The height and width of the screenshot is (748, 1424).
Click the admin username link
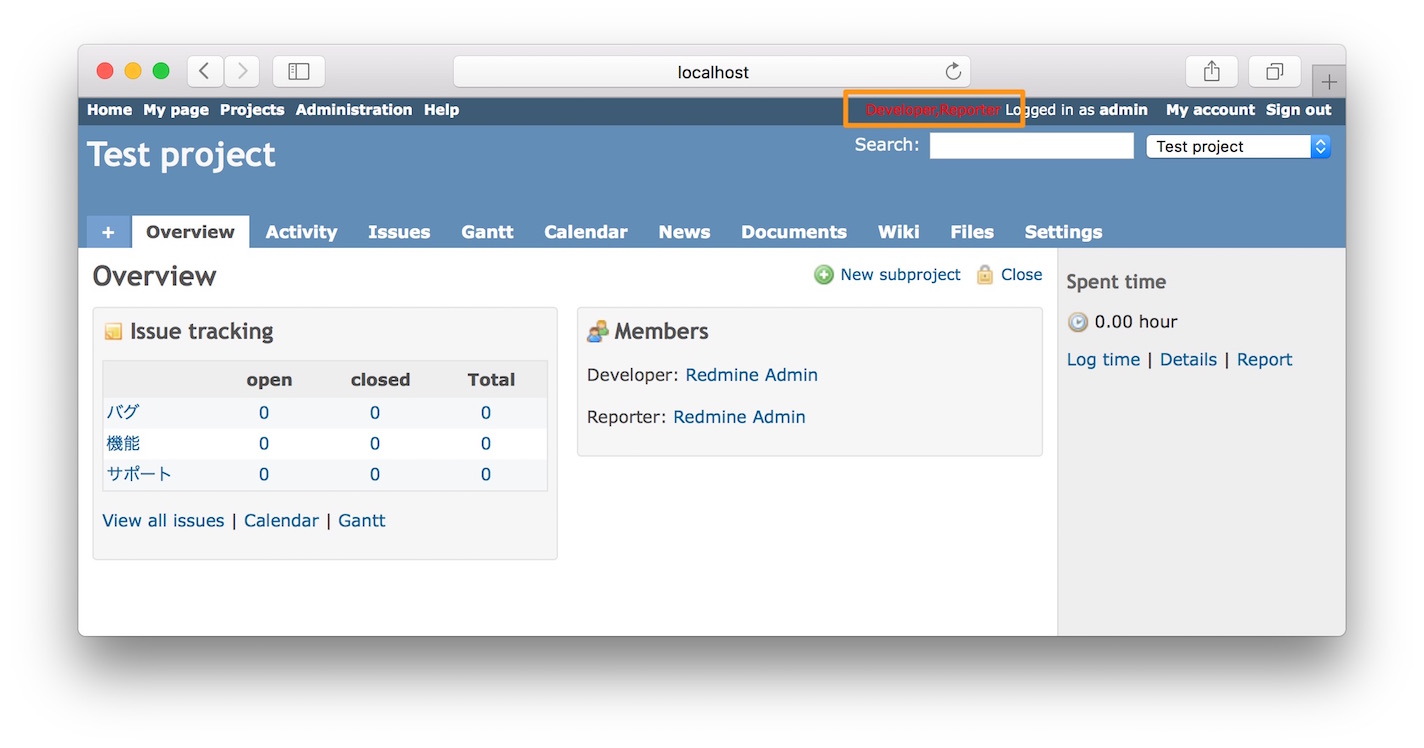coord(1124,110)
